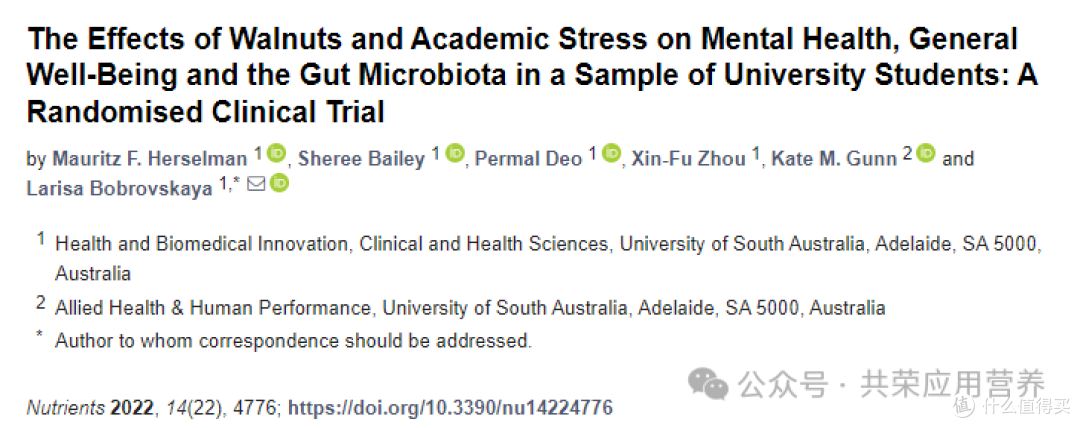Click the Health and Biomedical Innovation affiliation text
Image resolution: width=1080 pixels, height=428 pixels.
click(x=548, y=258)
